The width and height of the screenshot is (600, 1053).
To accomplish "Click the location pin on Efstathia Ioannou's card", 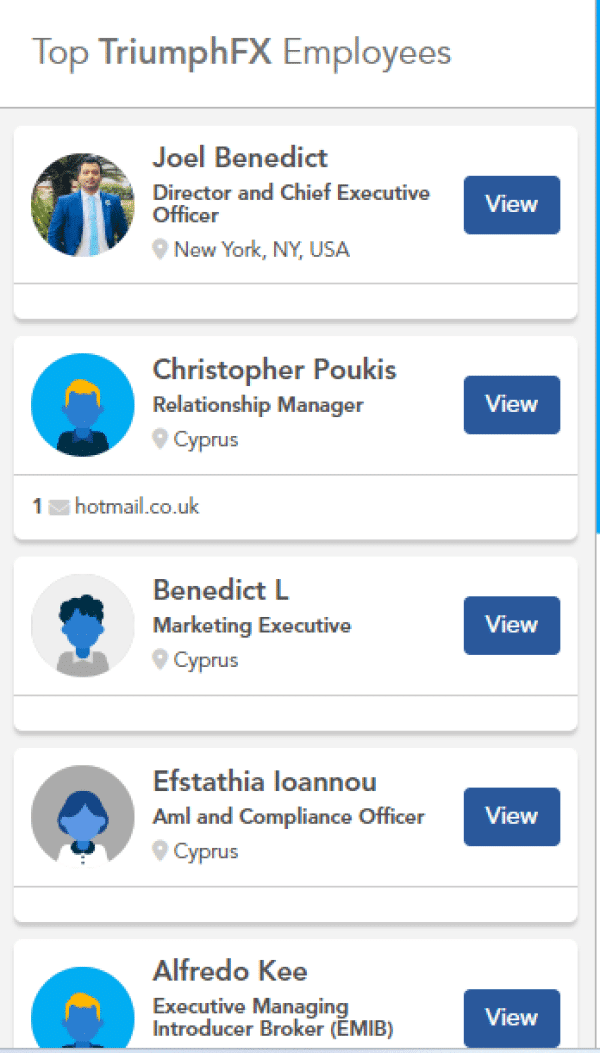I will coord(160,851).
